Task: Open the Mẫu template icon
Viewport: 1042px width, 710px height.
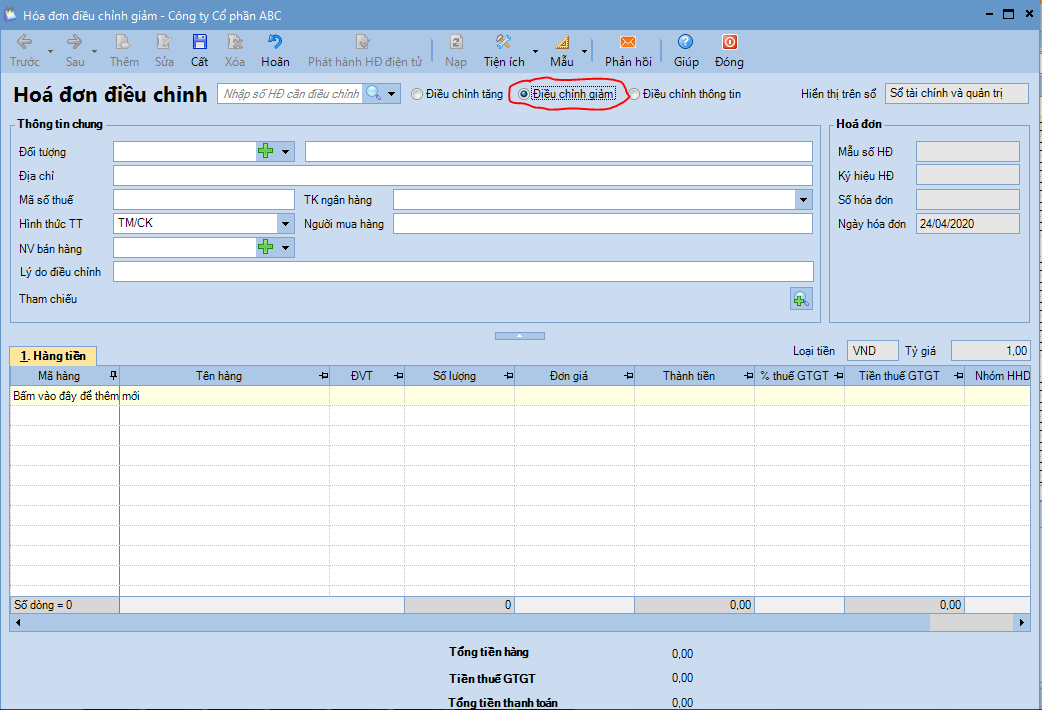Action: (x=562, y=51)
